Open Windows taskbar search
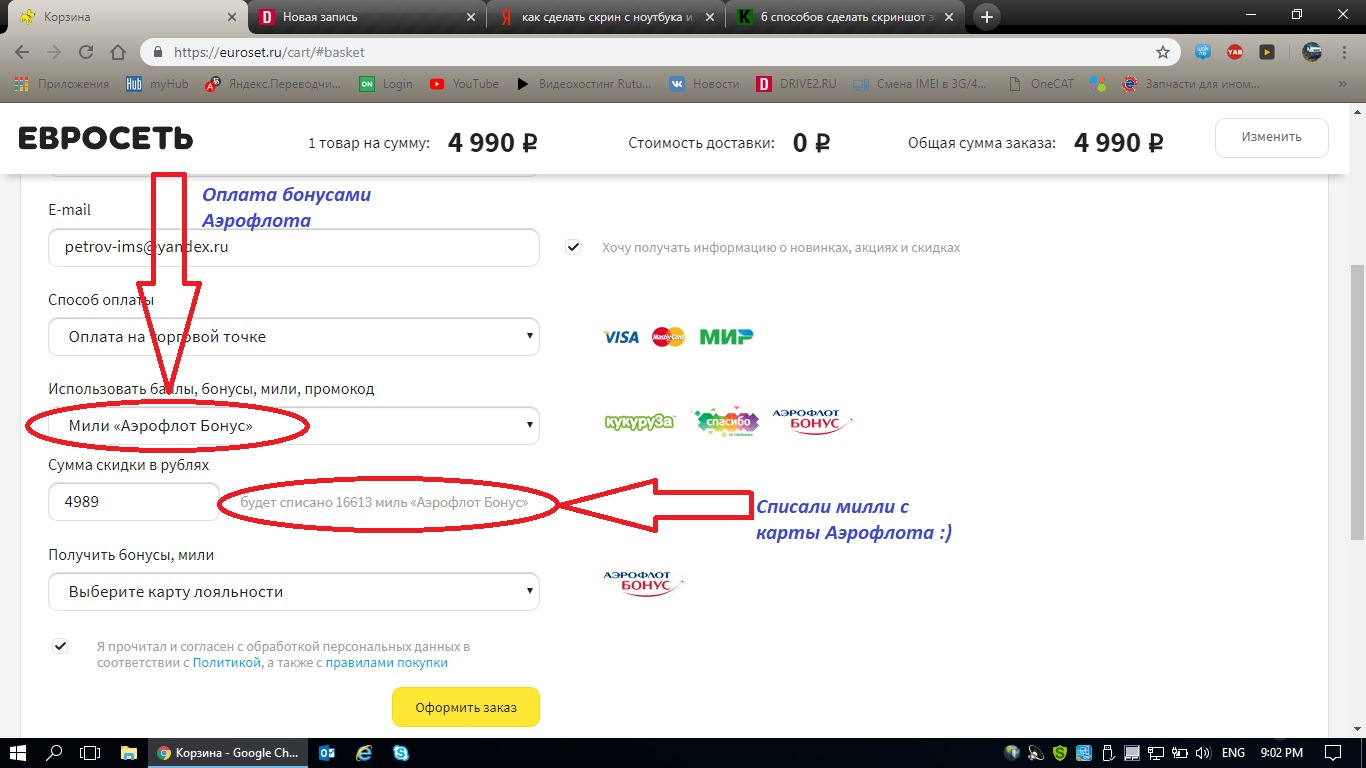 click(x=54, y=752)
